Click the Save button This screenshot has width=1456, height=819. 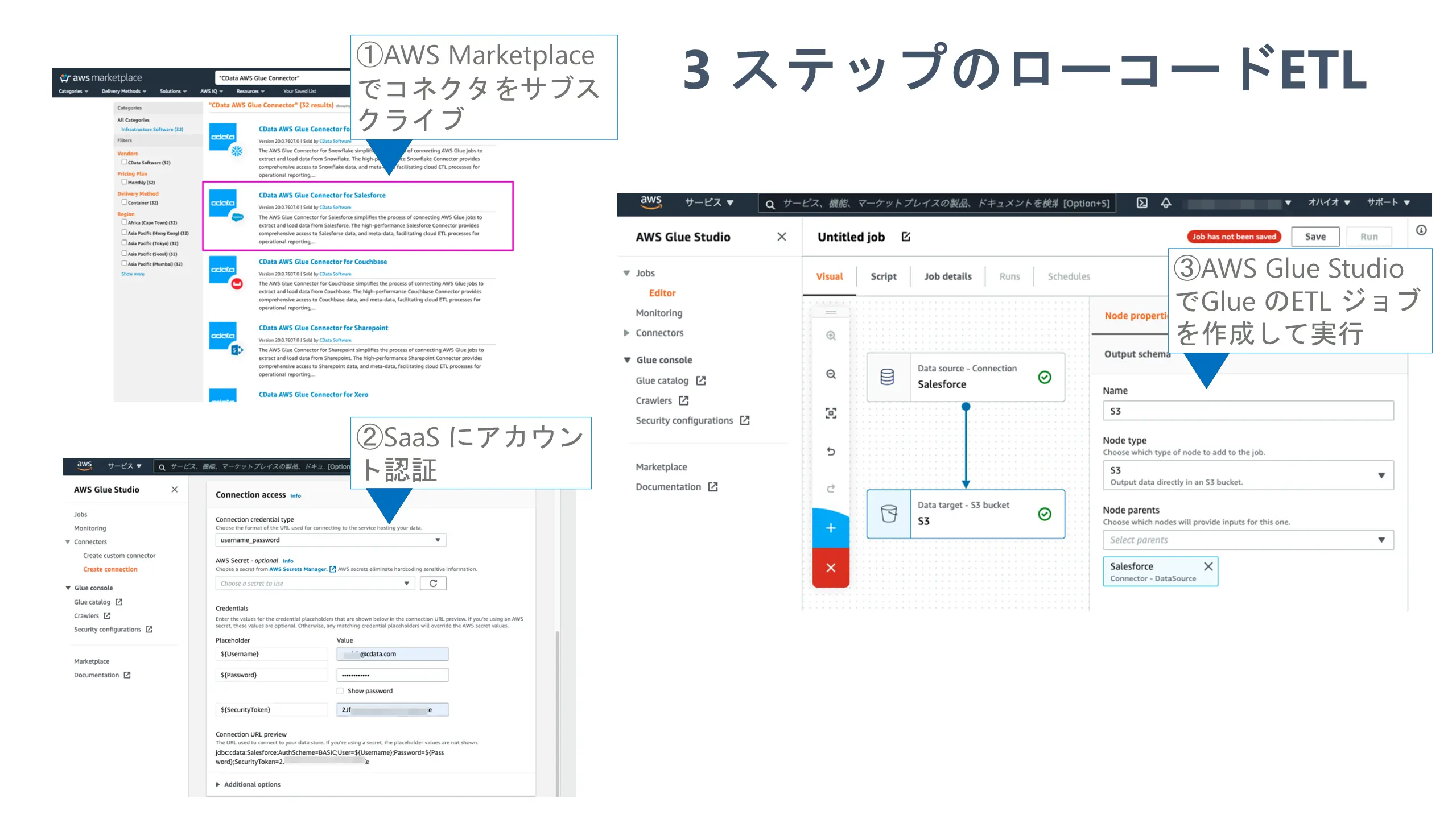tap(1315, 237)
